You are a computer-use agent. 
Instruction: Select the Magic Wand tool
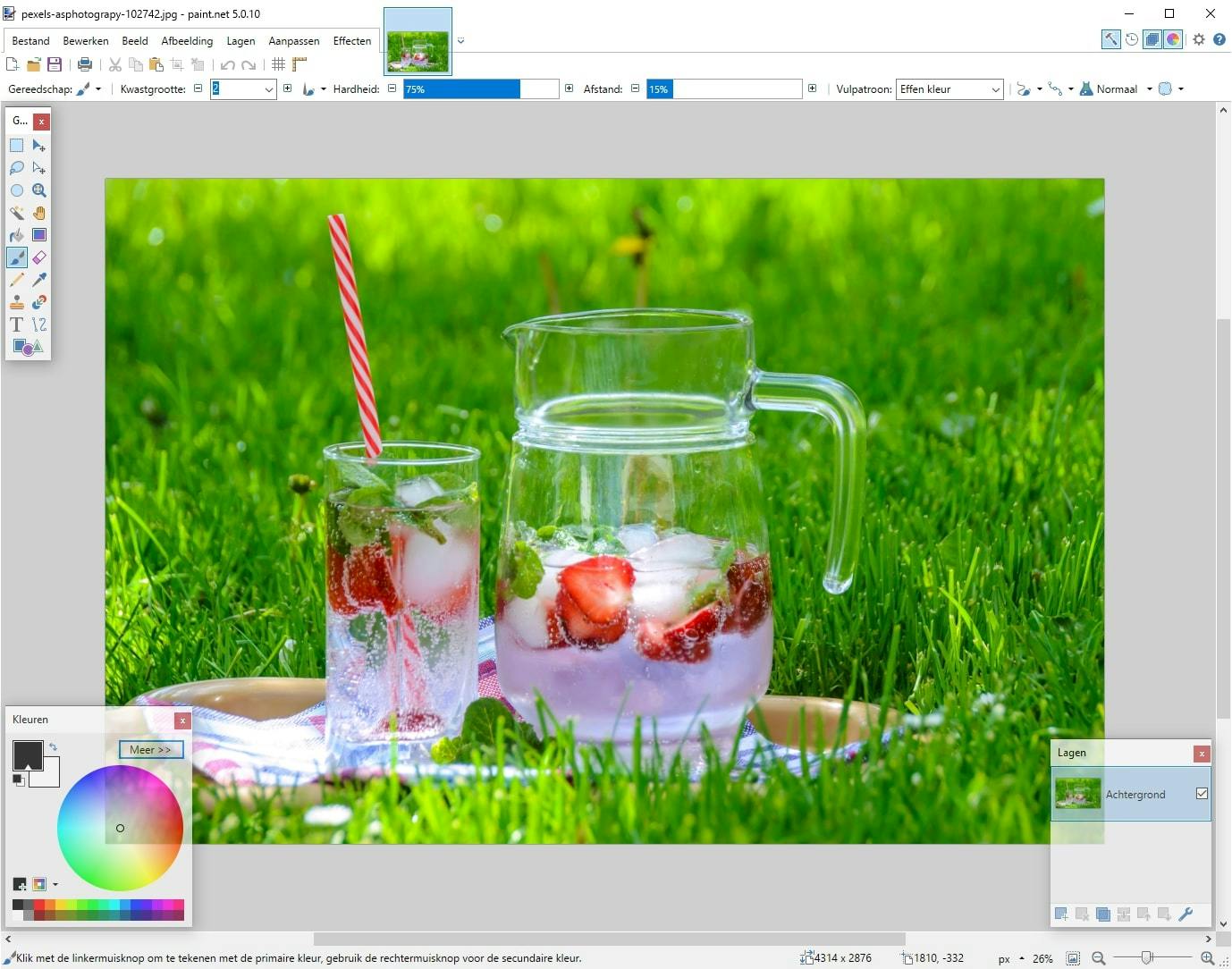pyautogui.click(x=17, y=213)
